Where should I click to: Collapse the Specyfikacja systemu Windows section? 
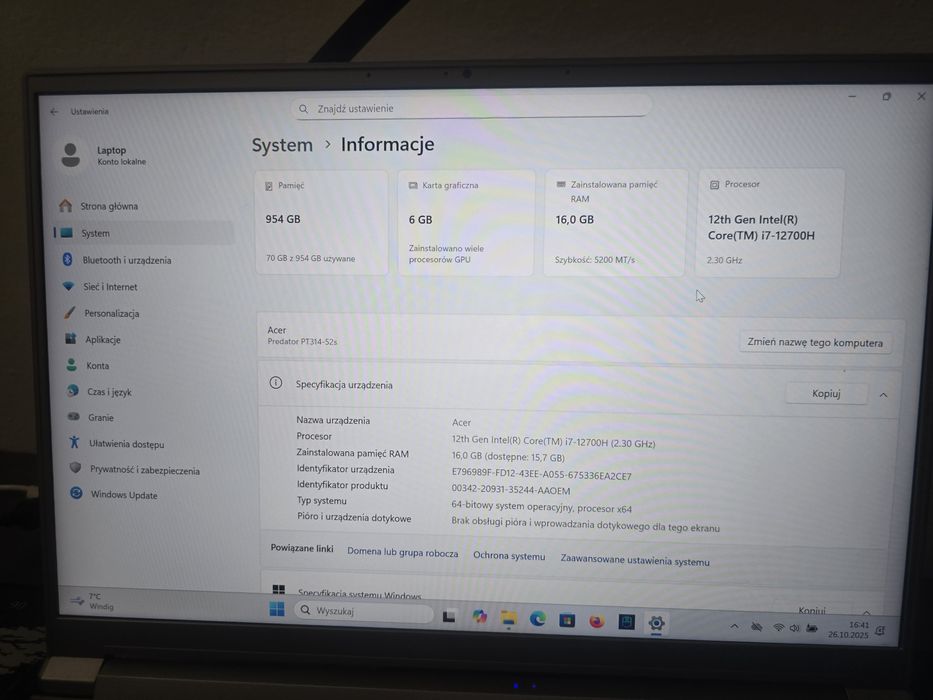coord(866,612)
